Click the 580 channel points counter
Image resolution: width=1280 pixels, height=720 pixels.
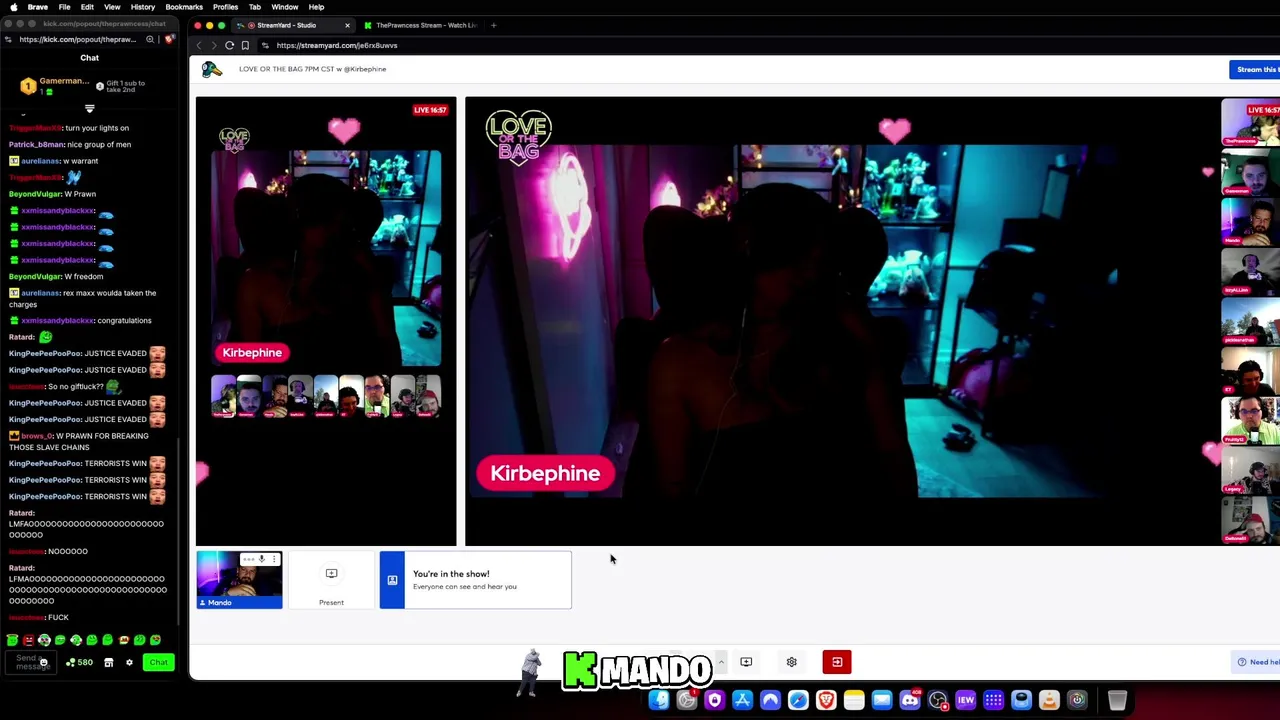(79, 662)
